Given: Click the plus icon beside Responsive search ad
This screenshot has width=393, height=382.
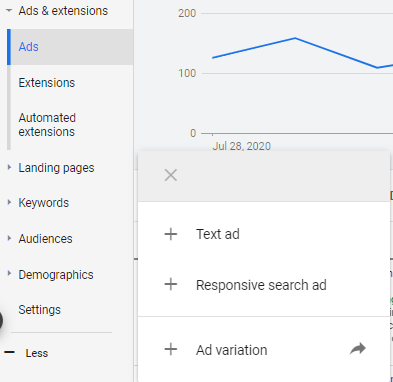Looking at the screenshot, I should click(x=171, y=285).
